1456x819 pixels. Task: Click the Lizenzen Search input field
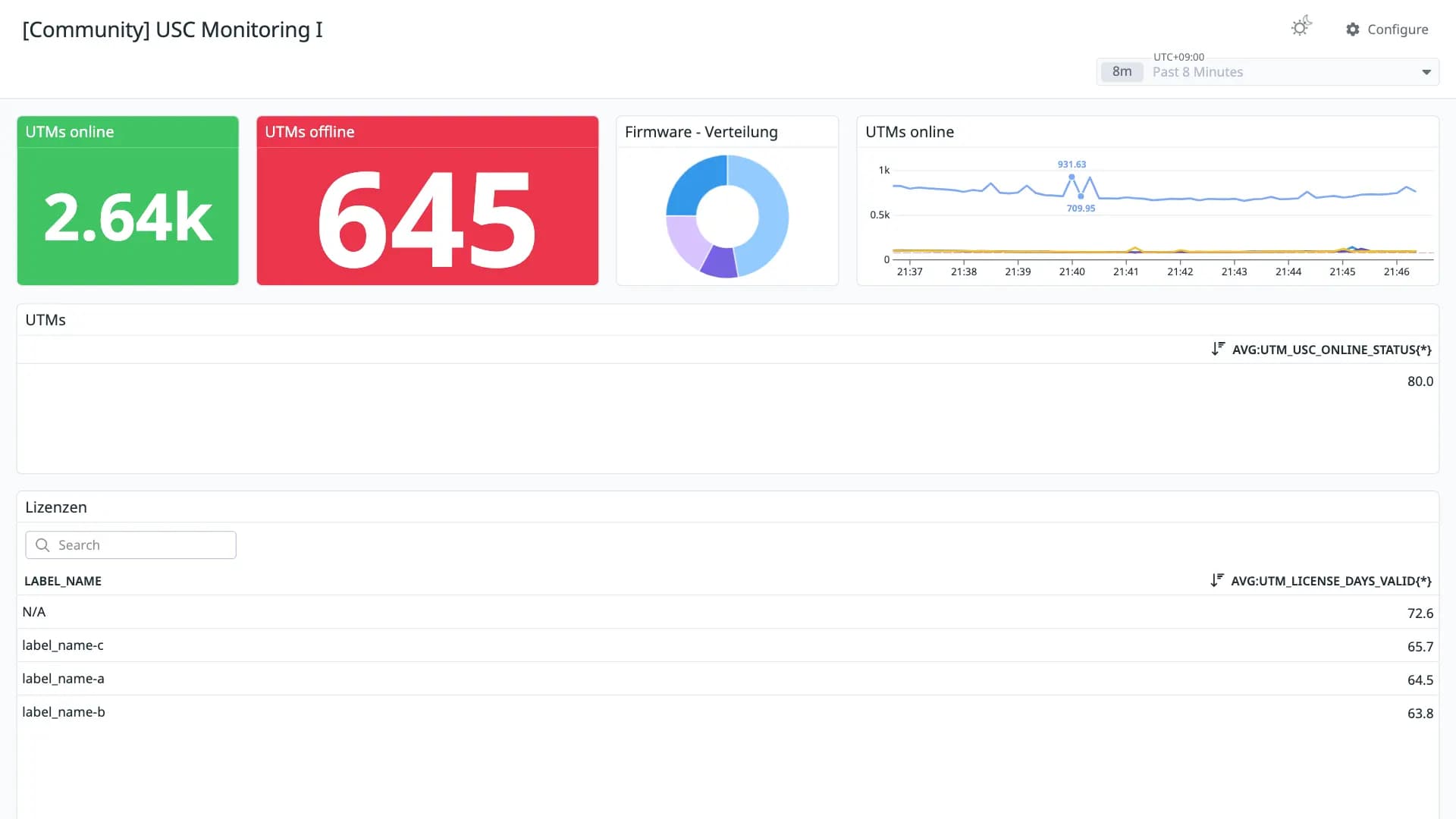click(130, 545)
